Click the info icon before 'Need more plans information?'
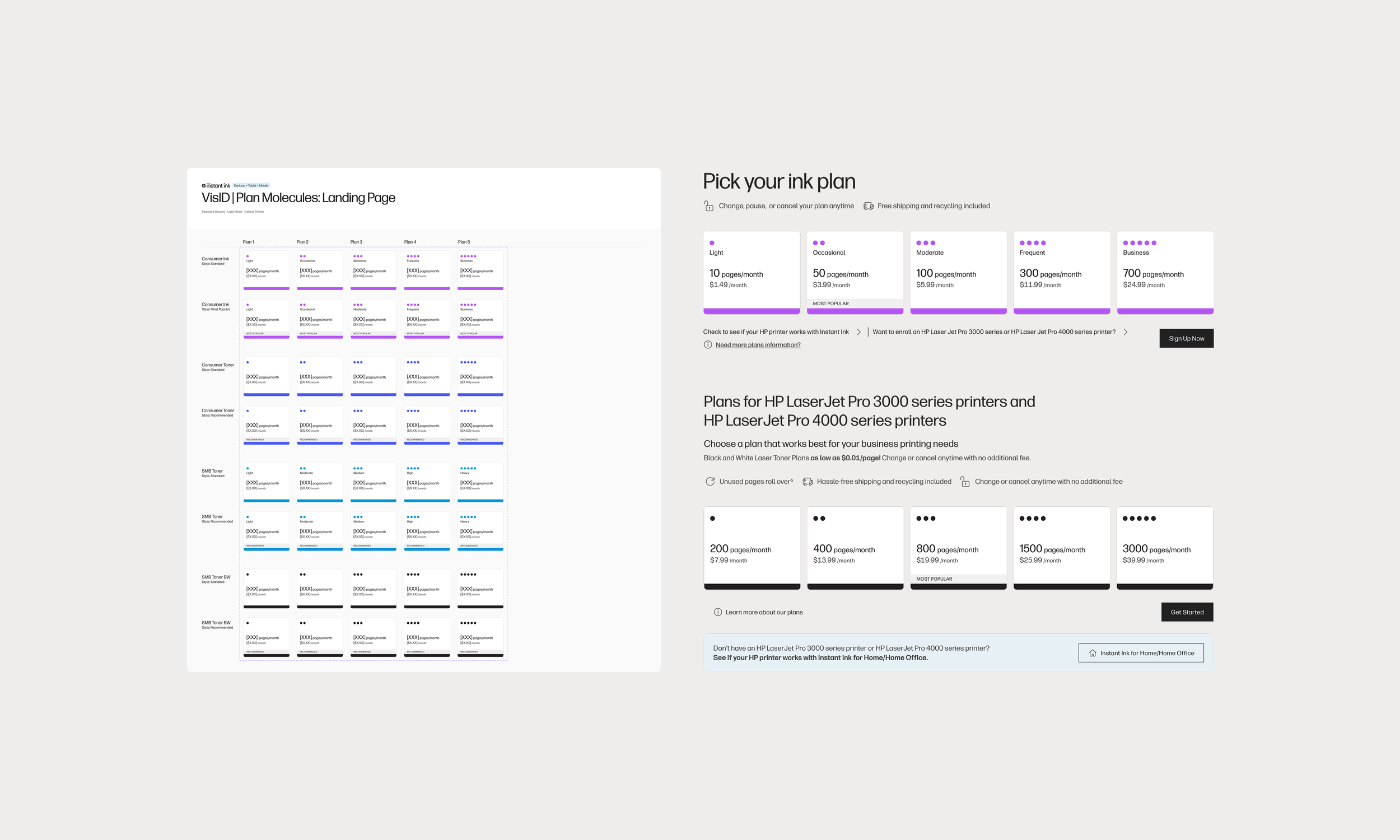This screenshot has height=840, width=1400. [707, 345]
